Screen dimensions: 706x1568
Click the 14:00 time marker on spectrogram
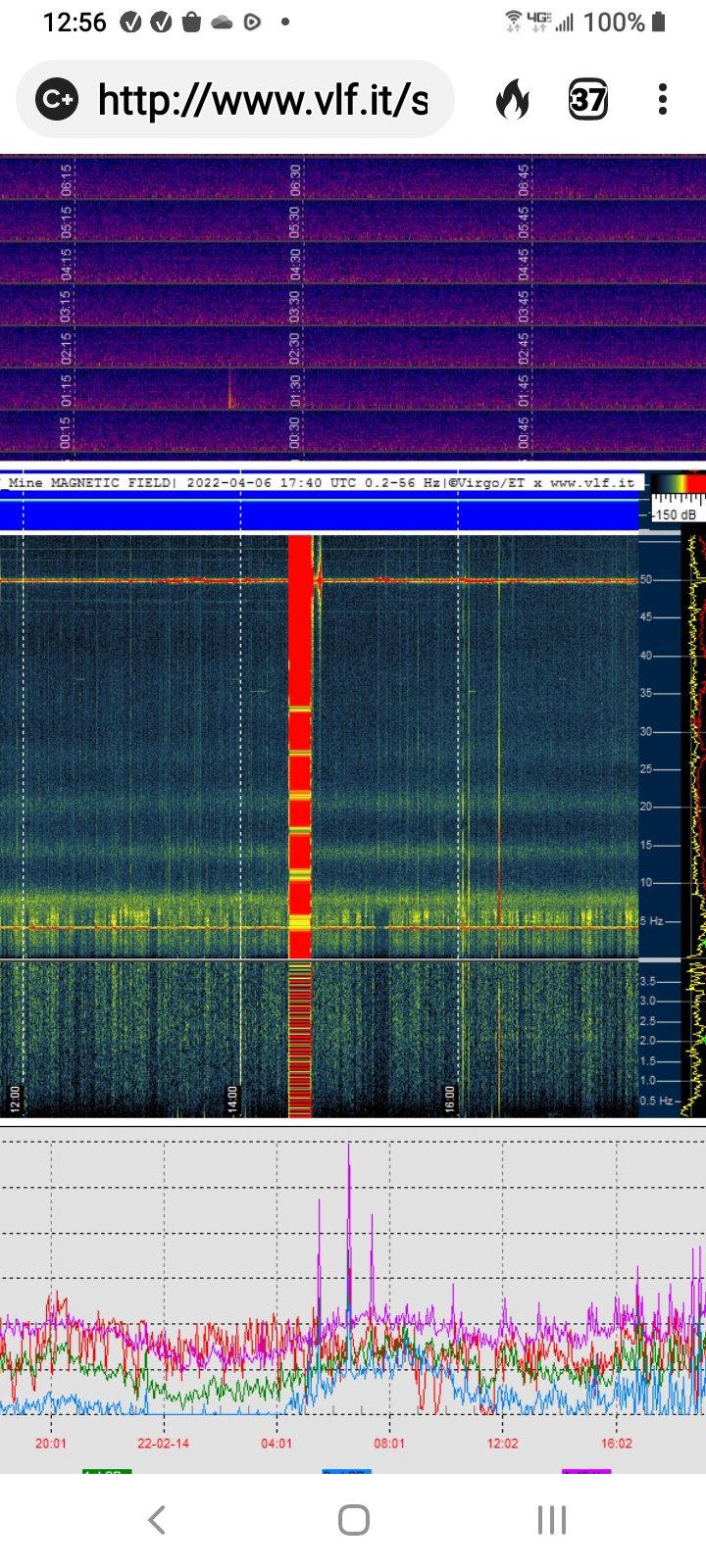click(x=232, y=1097)
